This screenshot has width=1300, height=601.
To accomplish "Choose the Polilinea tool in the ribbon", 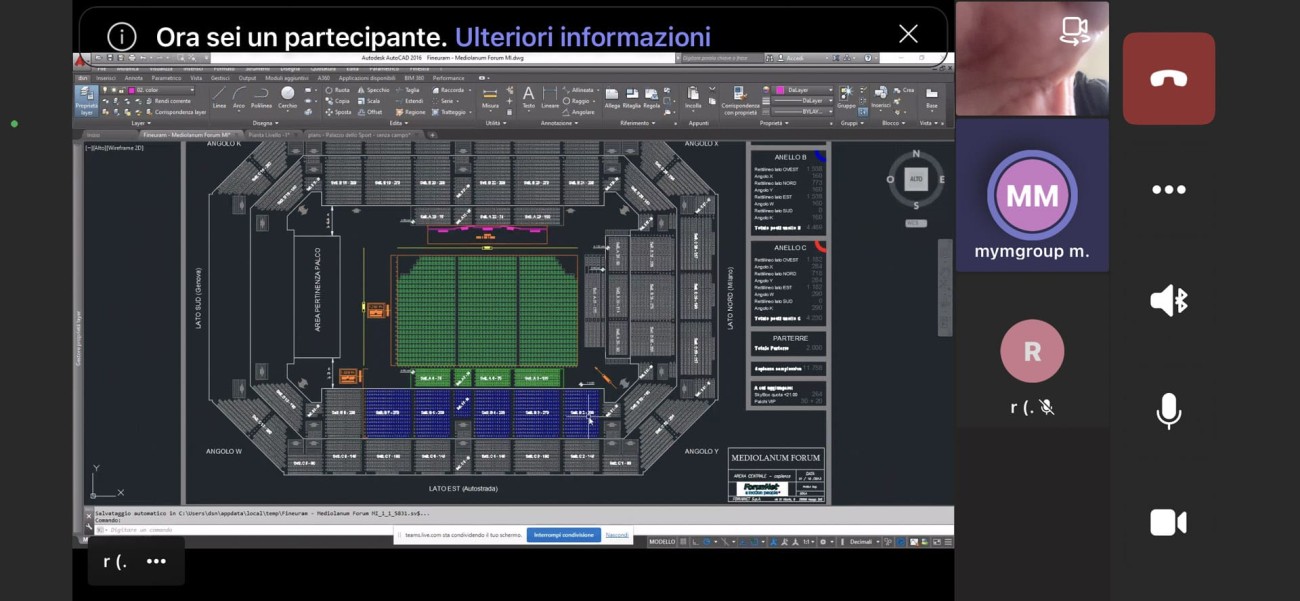I will pos(261,97).
